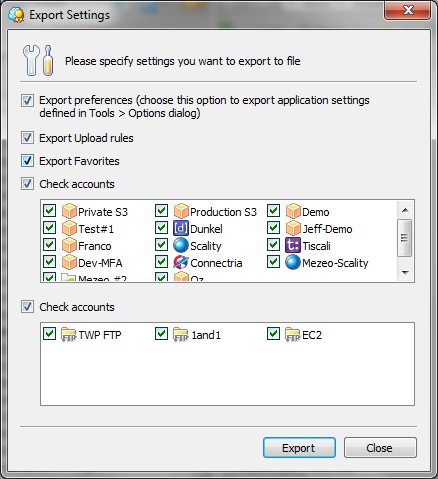Screen dimensions: 438x479
Task: Uncheck the Production S3 account checkbox
Action: 162,211
